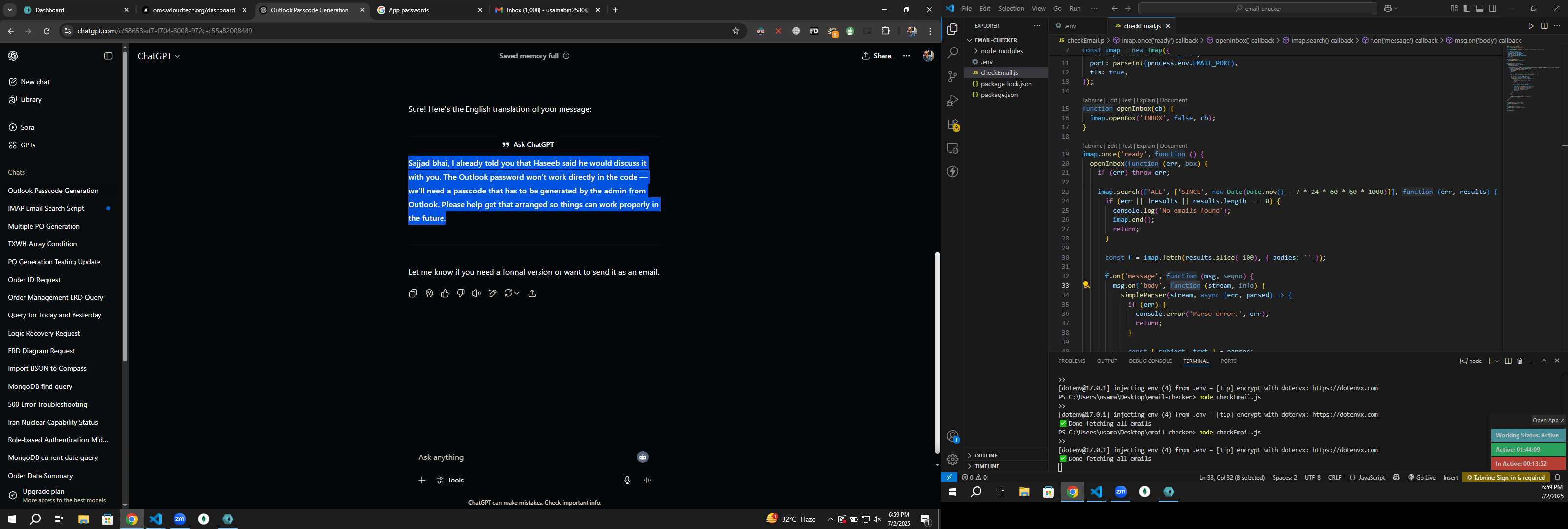
Task: Open Explorer view in VS Code activity bar
Action: [953, 29]
